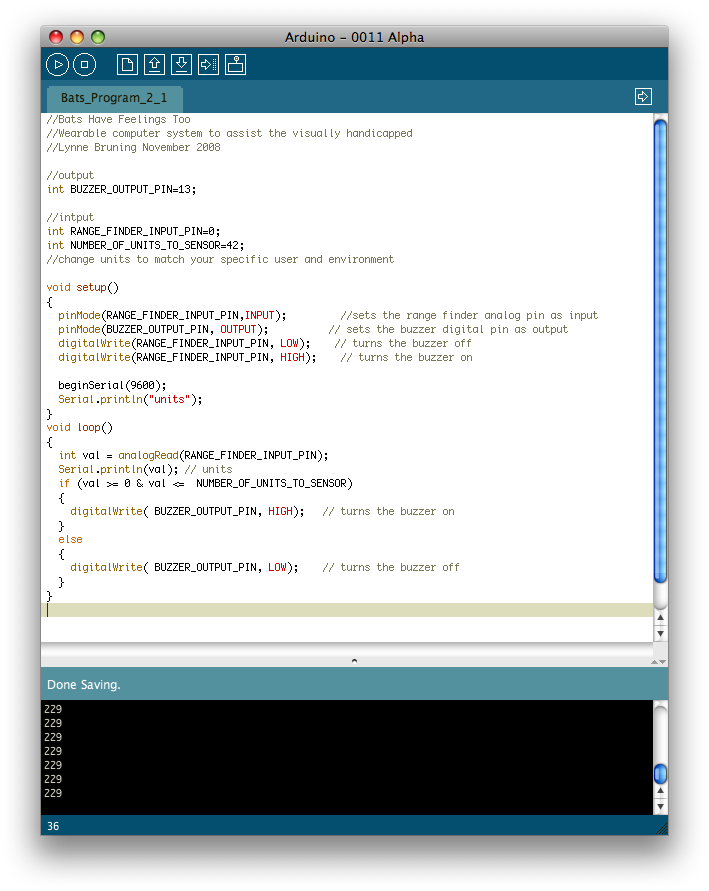Click the 'Done Saving.' status message
The height and width of the screenshot is (891, 709).
84,685
